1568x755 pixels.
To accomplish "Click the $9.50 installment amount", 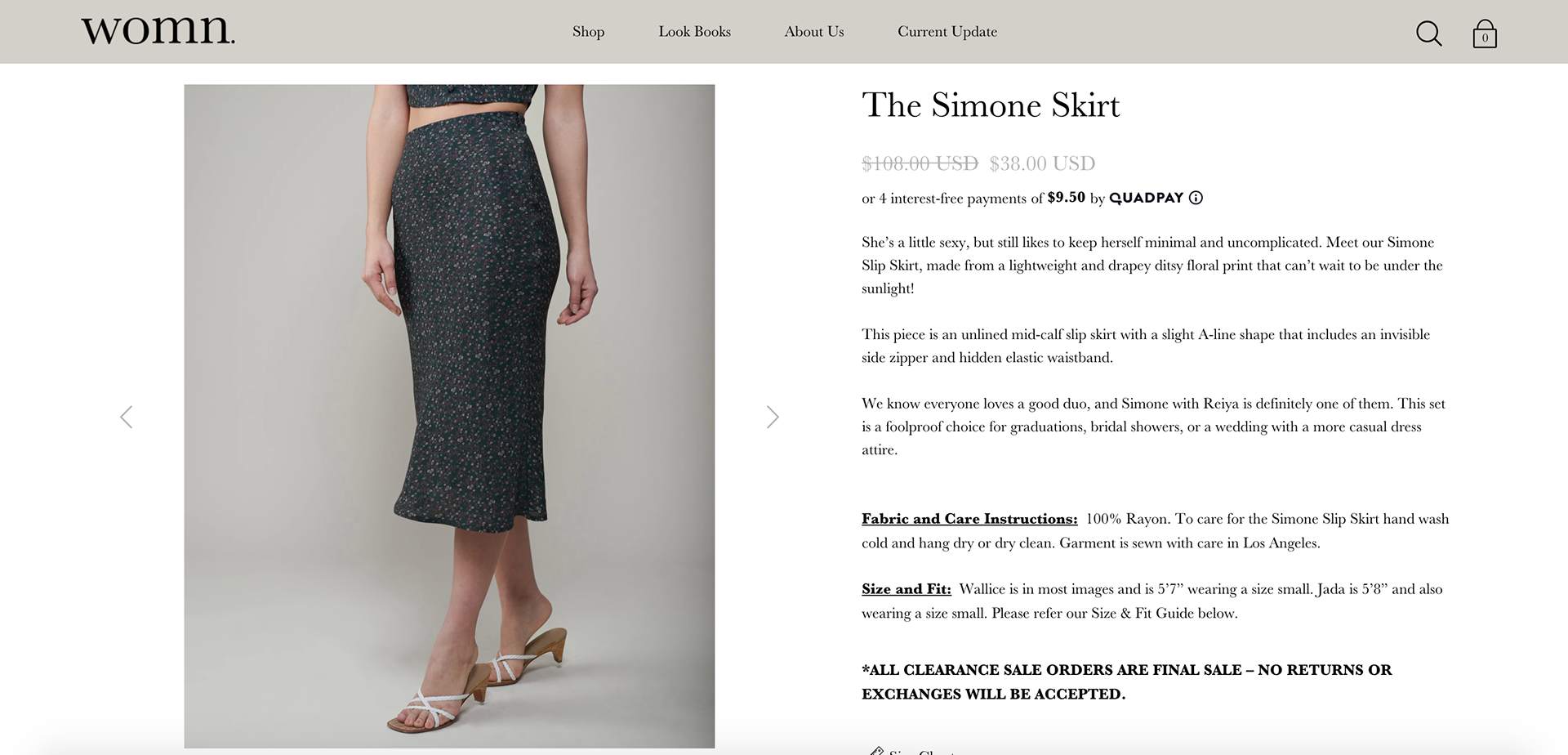I will tap(1066, 198).
